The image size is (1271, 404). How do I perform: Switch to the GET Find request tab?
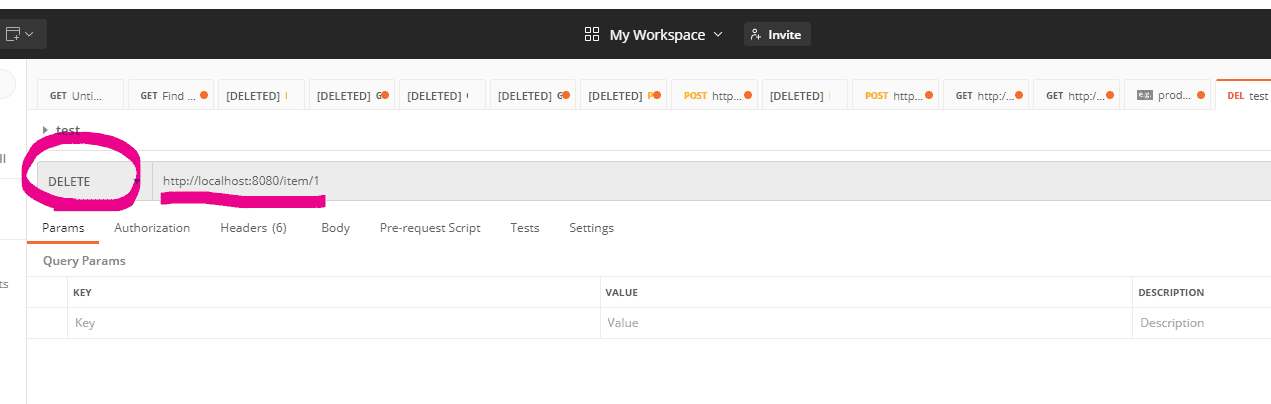pyautogui.click(x=170, y=96)
